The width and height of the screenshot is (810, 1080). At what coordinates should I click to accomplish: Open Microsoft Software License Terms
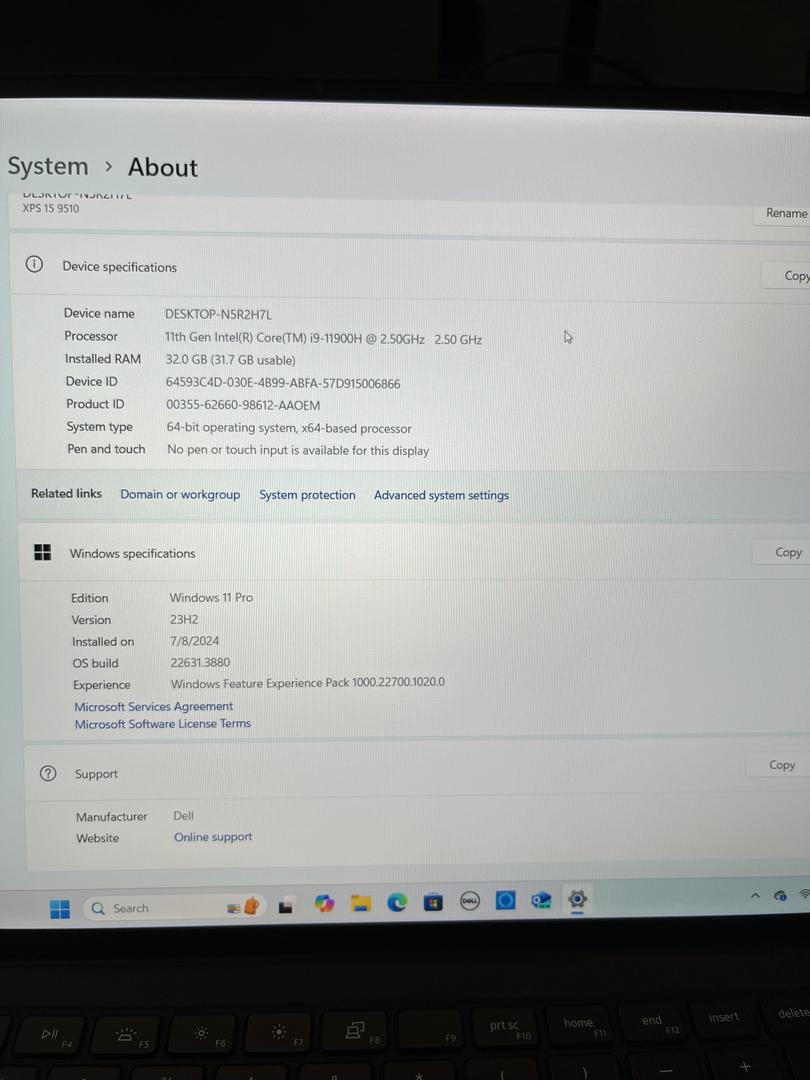point(163,724)
